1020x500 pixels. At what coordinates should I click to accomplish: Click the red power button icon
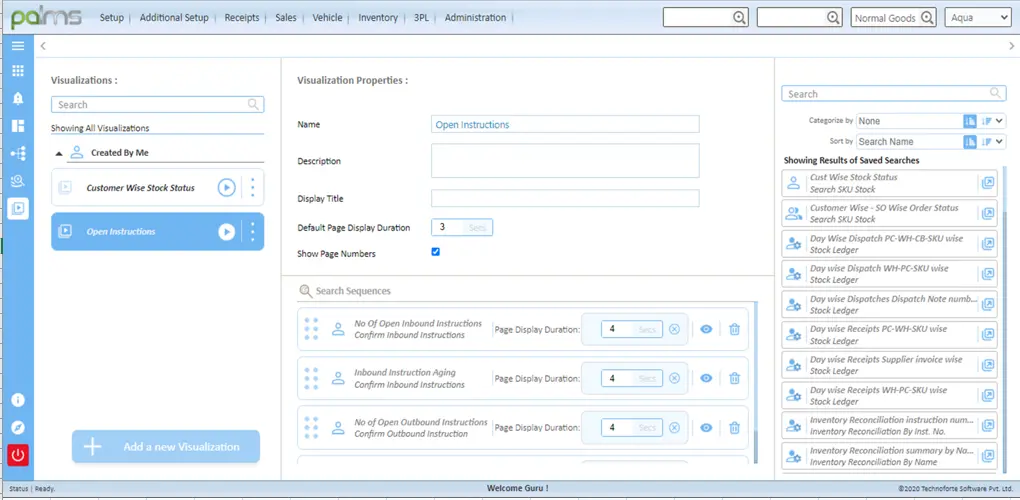click(17, 455)
